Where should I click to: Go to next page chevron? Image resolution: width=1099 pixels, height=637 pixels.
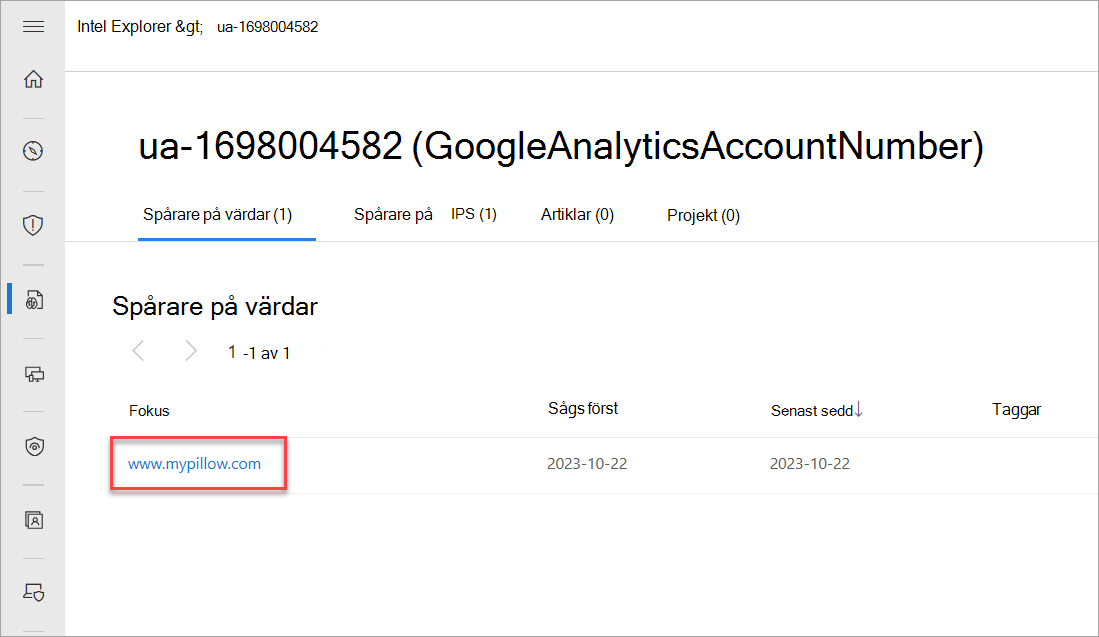pos(191,350)
